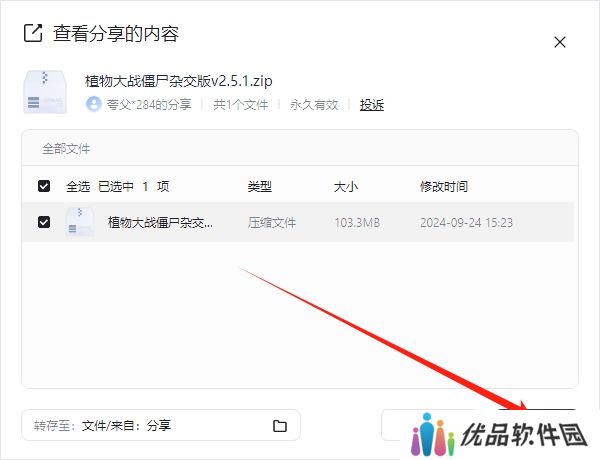Viewport: 600px width, 460px height.
Task: Click the 压缩文件 type cell
Action: (272, 222)
